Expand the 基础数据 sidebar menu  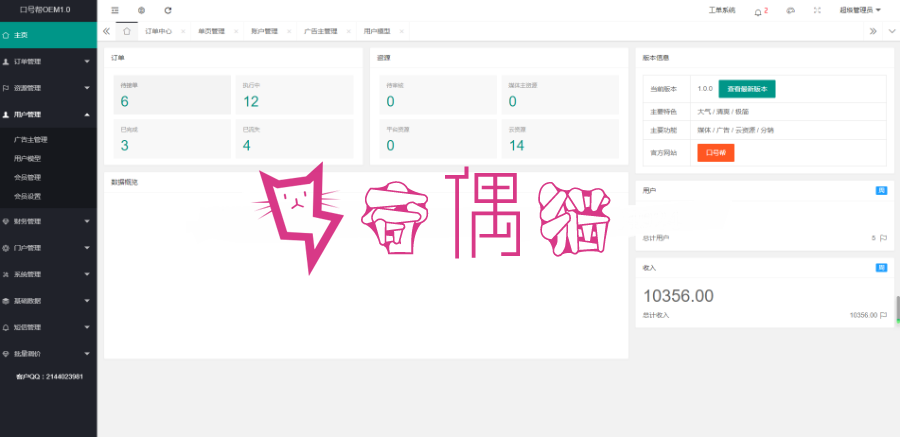[48, 301]
